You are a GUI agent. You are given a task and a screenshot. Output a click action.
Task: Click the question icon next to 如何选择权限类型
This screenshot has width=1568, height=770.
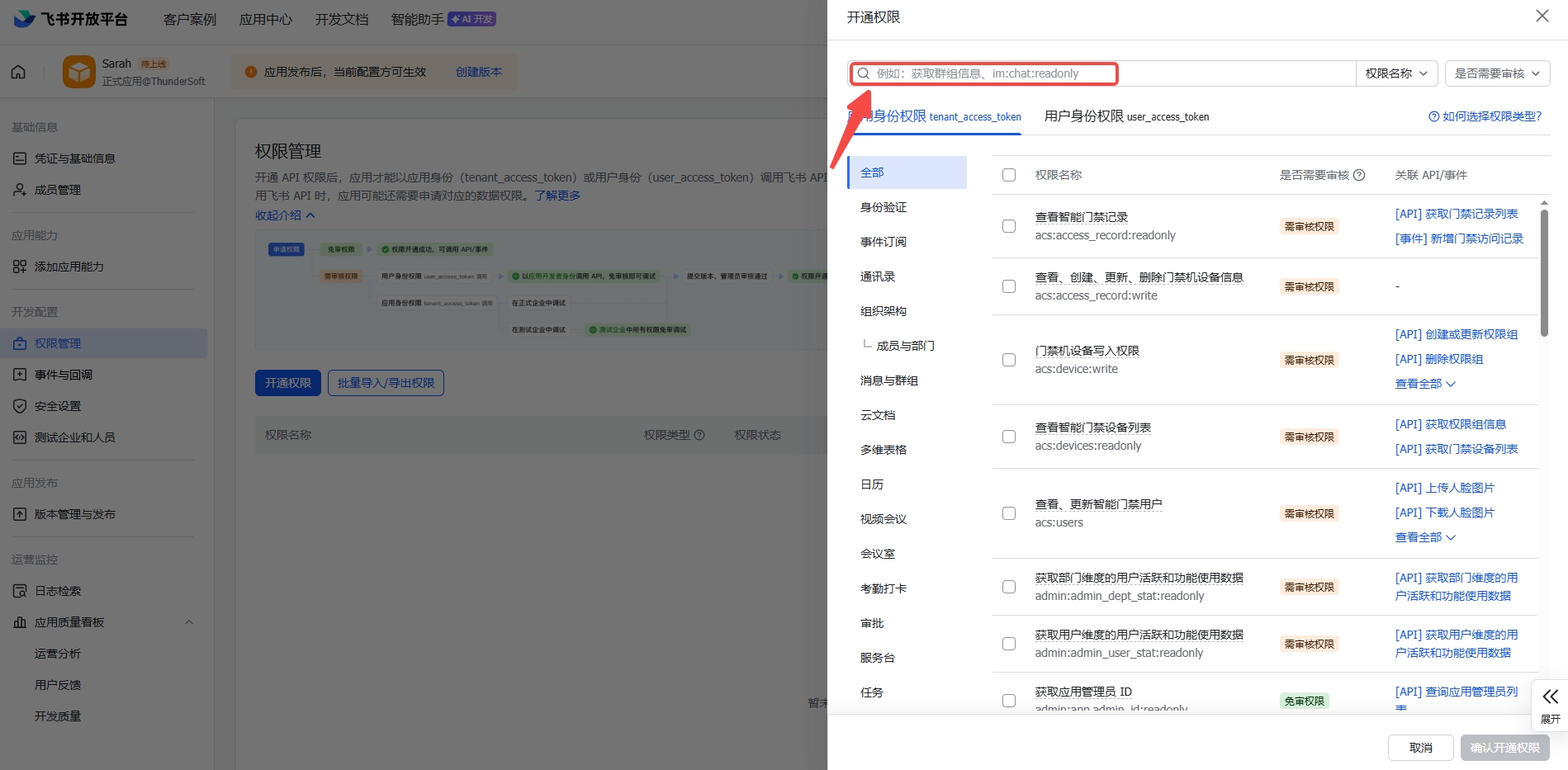(1434, 116)
